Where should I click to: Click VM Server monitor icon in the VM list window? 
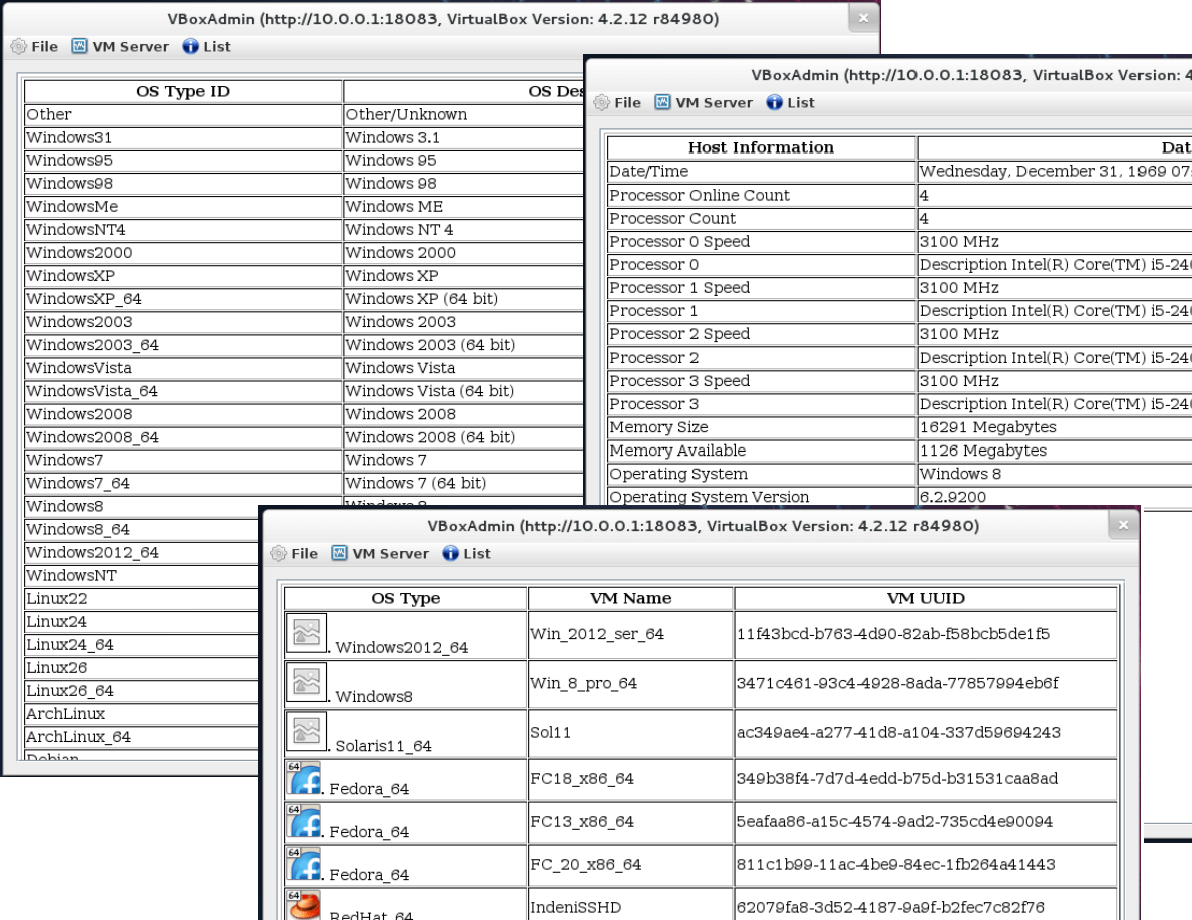coord(339,553)
